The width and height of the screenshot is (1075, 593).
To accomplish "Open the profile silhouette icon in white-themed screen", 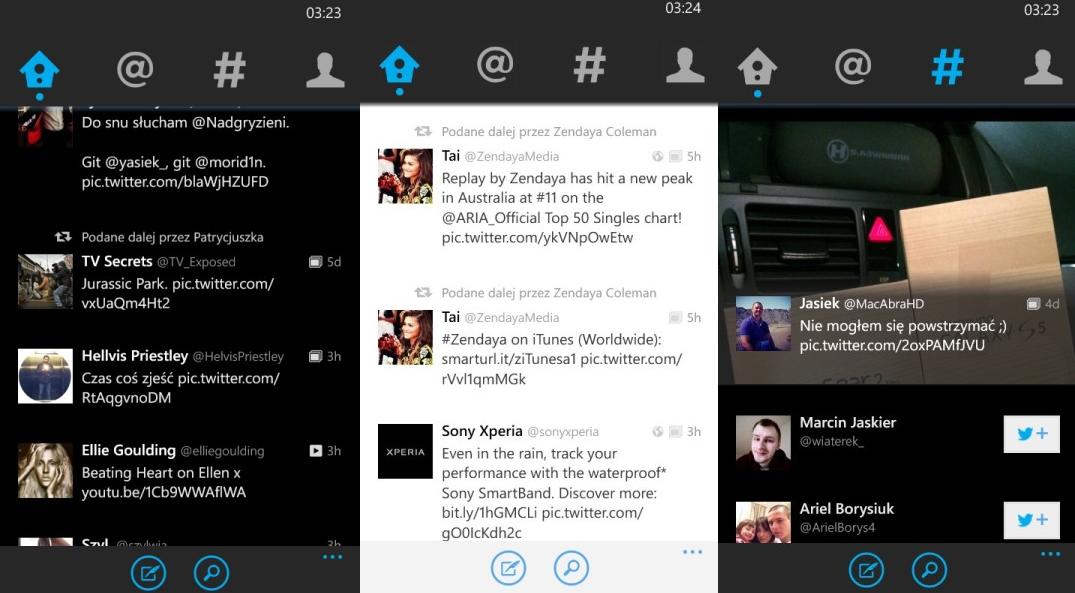I will pos(685,65).
